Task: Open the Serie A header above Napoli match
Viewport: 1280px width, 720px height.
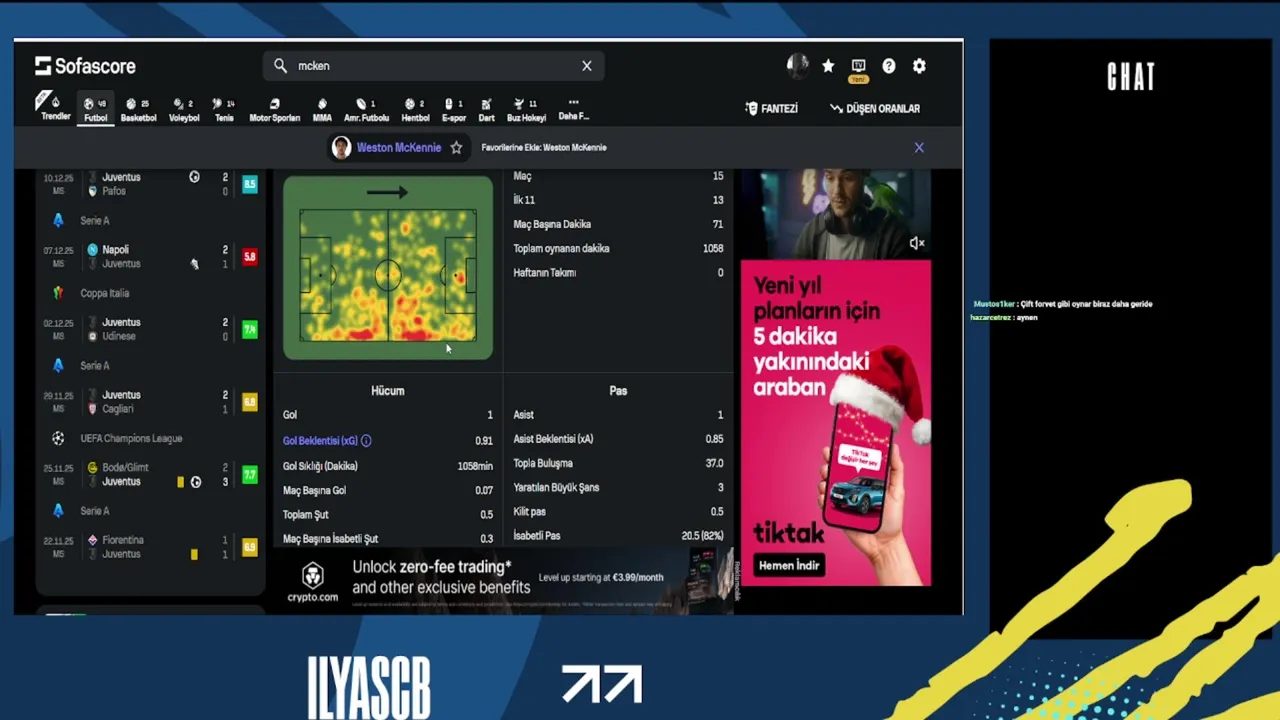Action: point(95,220)
